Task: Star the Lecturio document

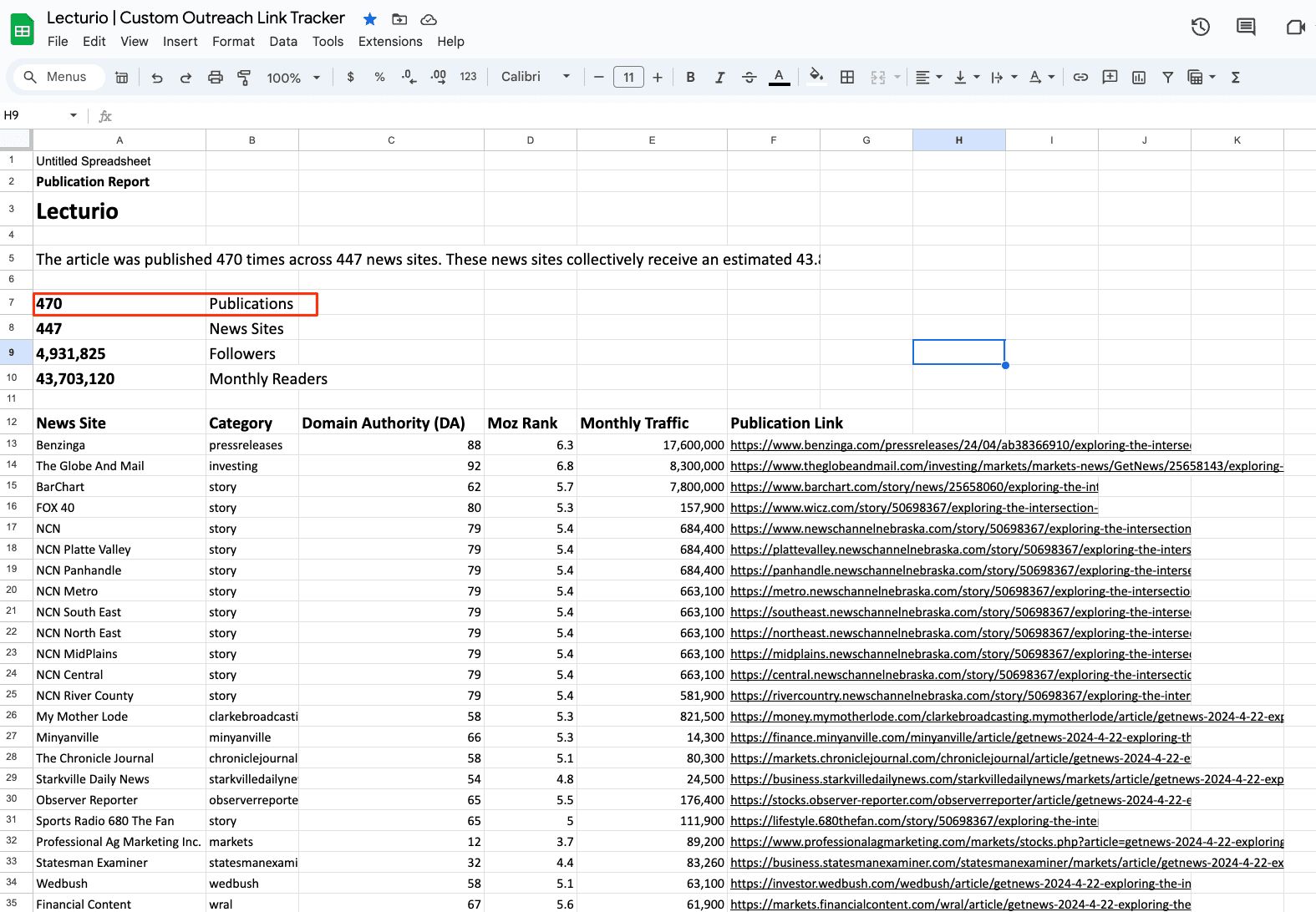Action: click(370, 18)
